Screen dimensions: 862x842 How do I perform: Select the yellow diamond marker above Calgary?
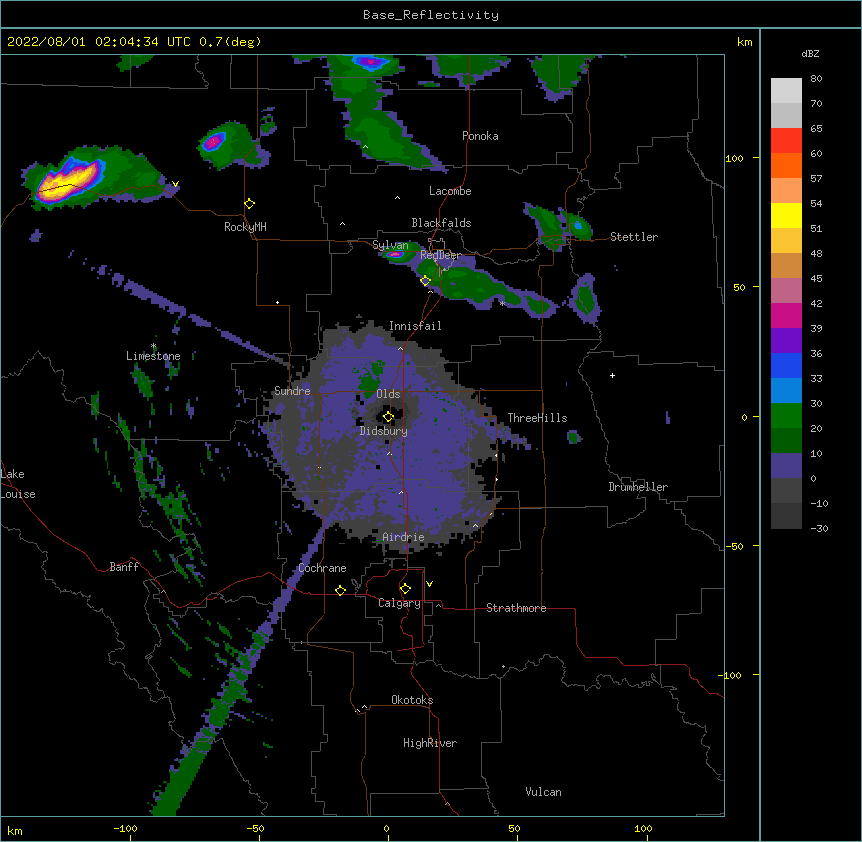(x=405, y=589)
